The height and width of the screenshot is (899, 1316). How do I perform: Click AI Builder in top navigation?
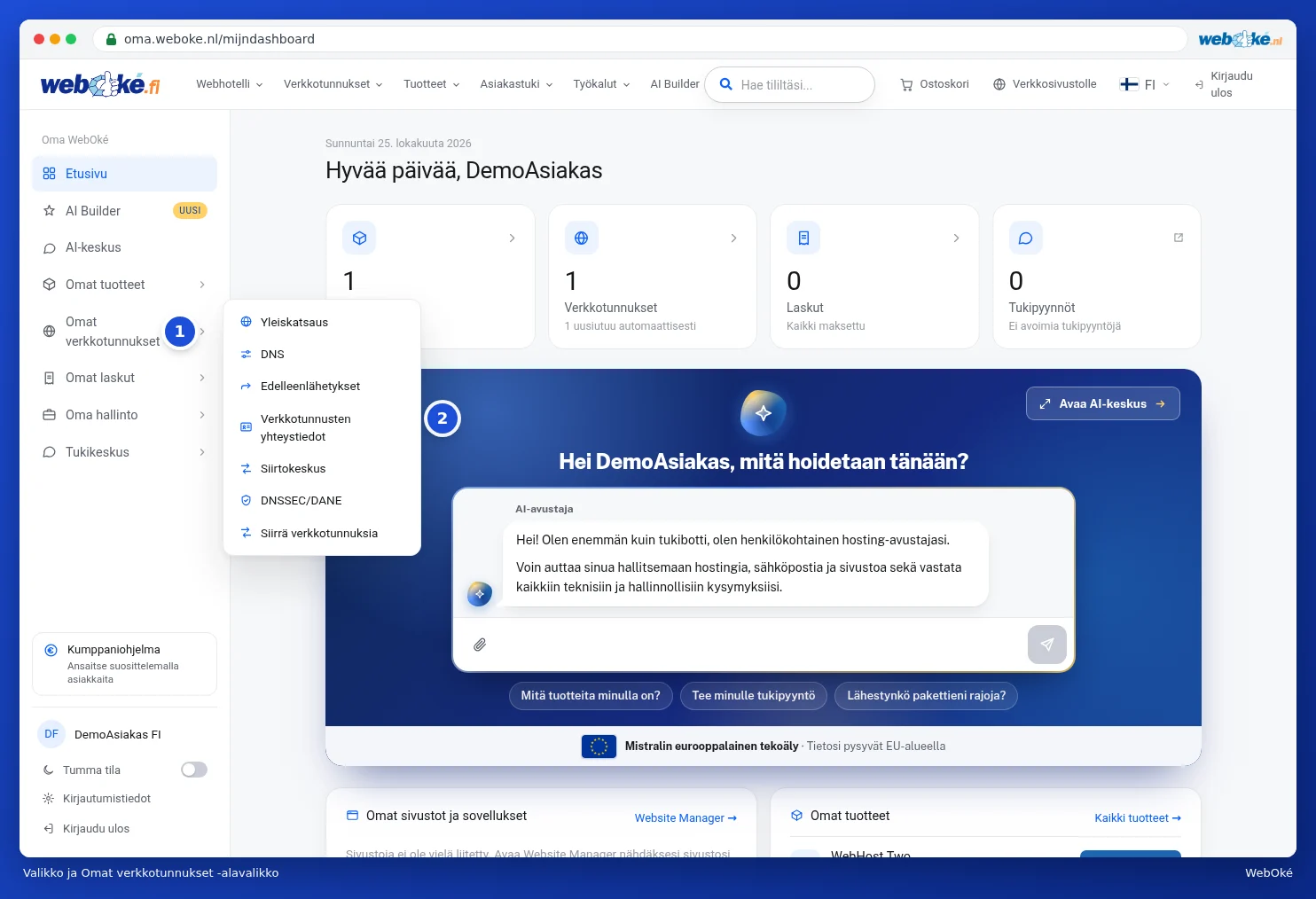pyautogui.click(x=675, y=84)
